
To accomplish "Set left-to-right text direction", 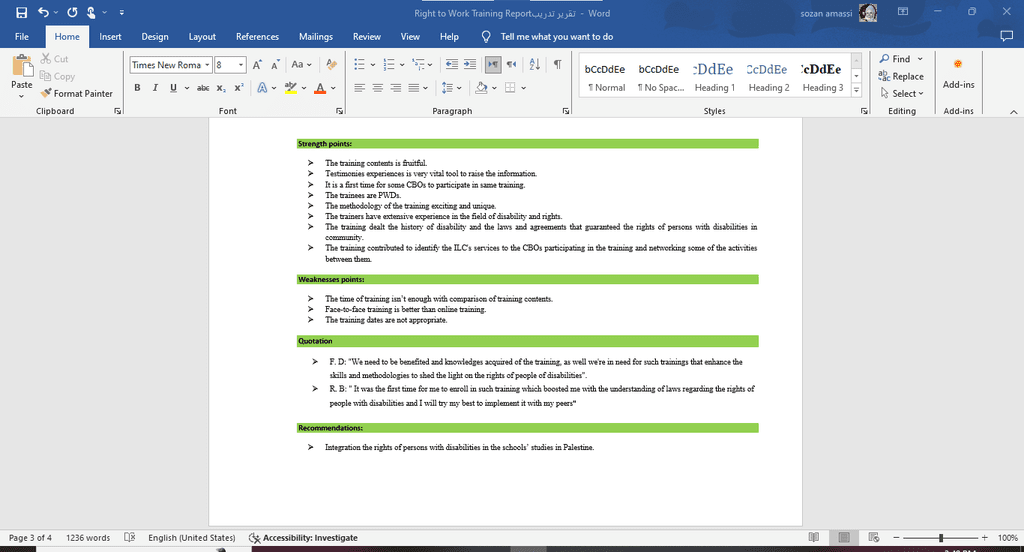I will point(493,64).
